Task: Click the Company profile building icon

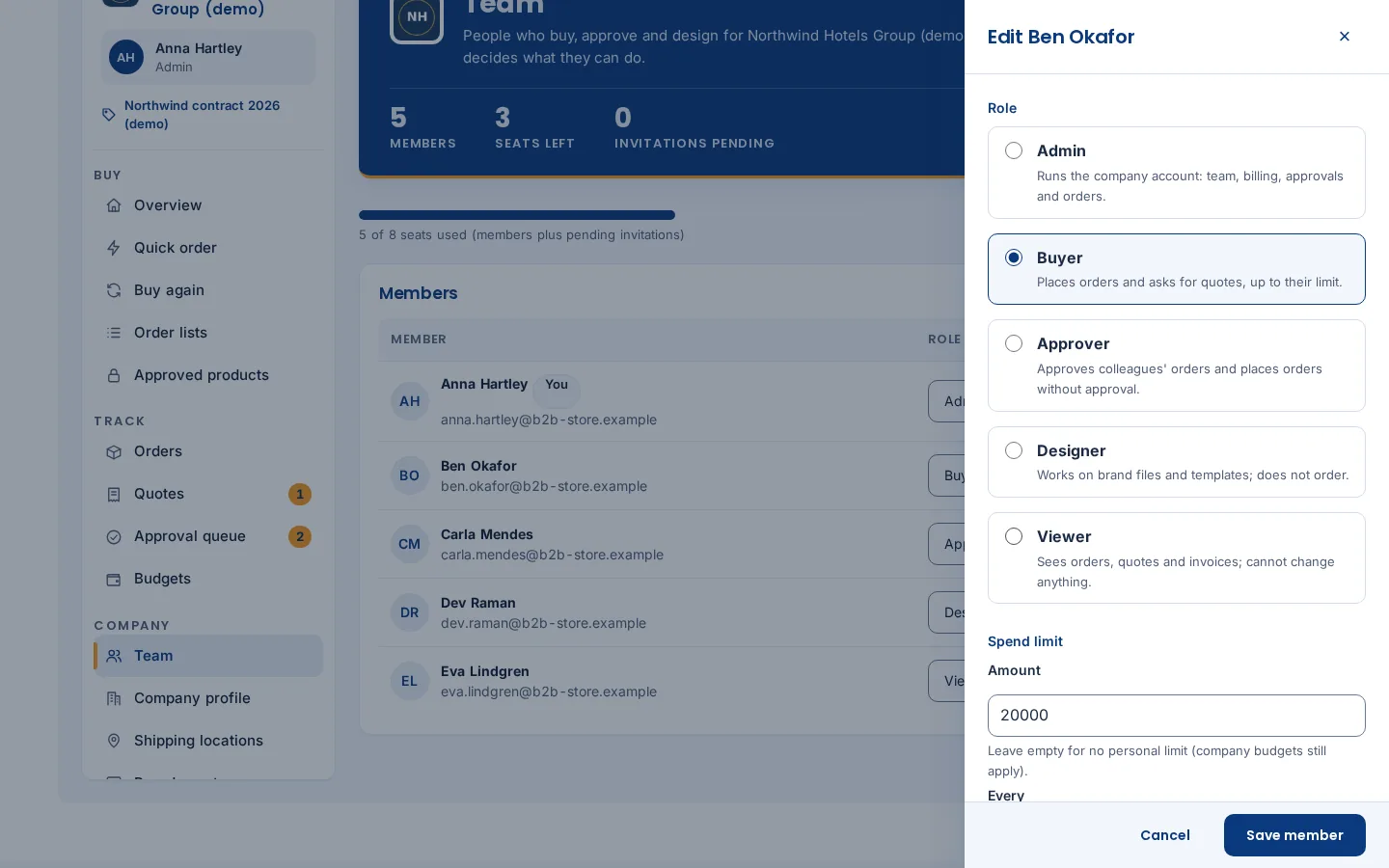Action: click(114, 698)
